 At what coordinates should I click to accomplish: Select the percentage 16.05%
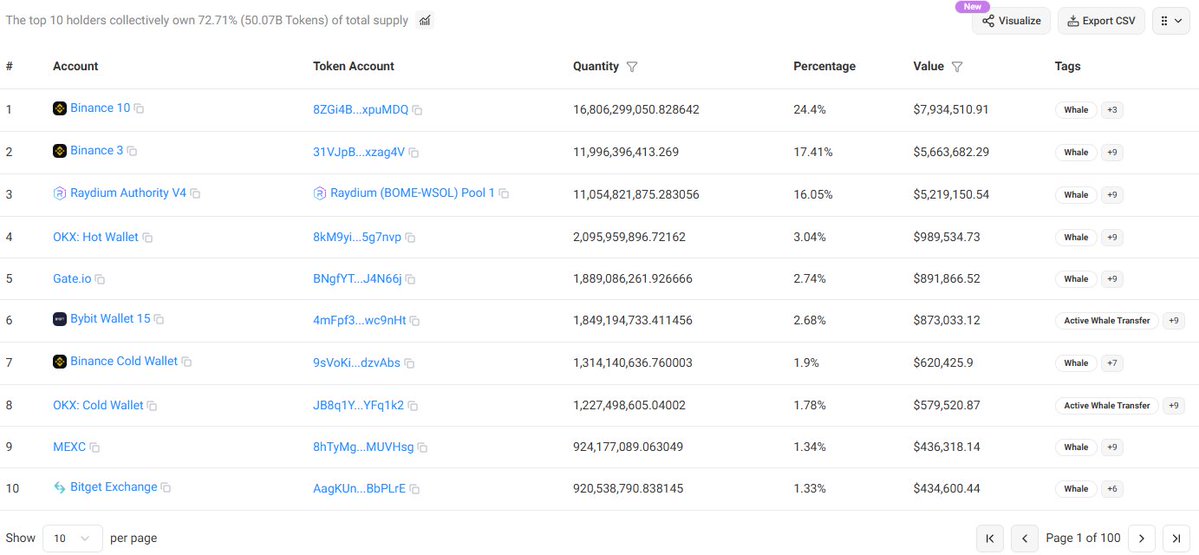813,195
